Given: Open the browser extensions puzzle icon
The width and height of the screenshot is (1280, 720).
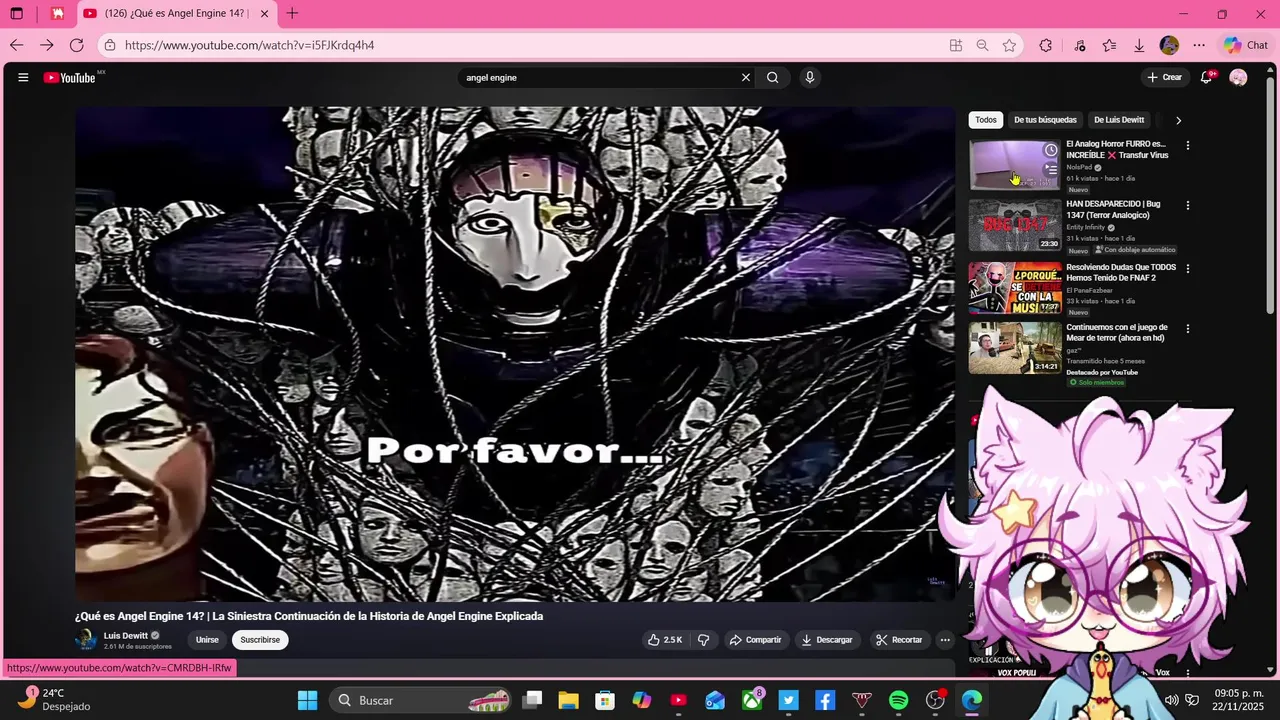Looking at the screenshot, I should click(1045, 45).
